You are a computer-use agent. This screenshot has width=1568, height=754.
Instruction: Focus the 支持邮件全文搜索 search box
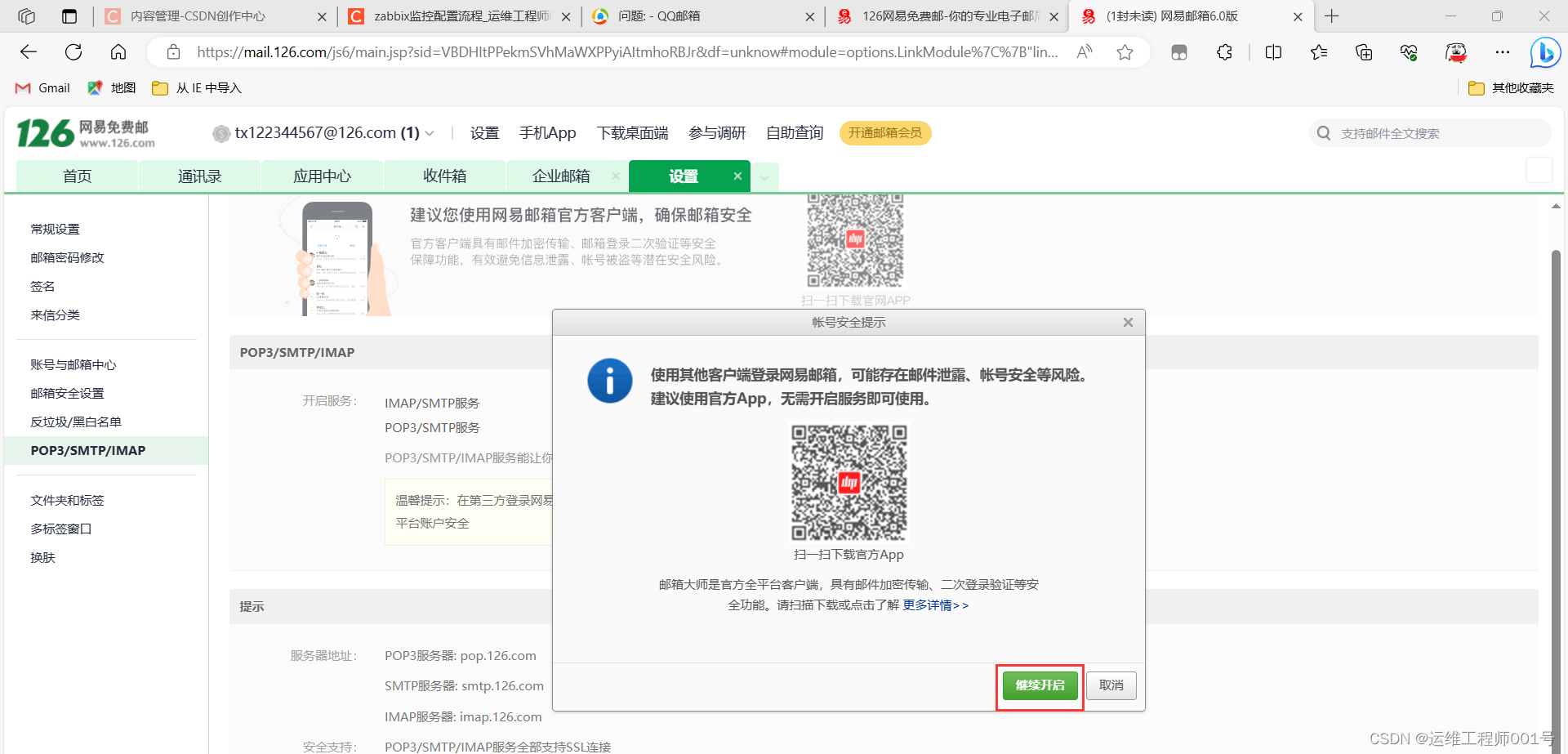pos(1429,133)
